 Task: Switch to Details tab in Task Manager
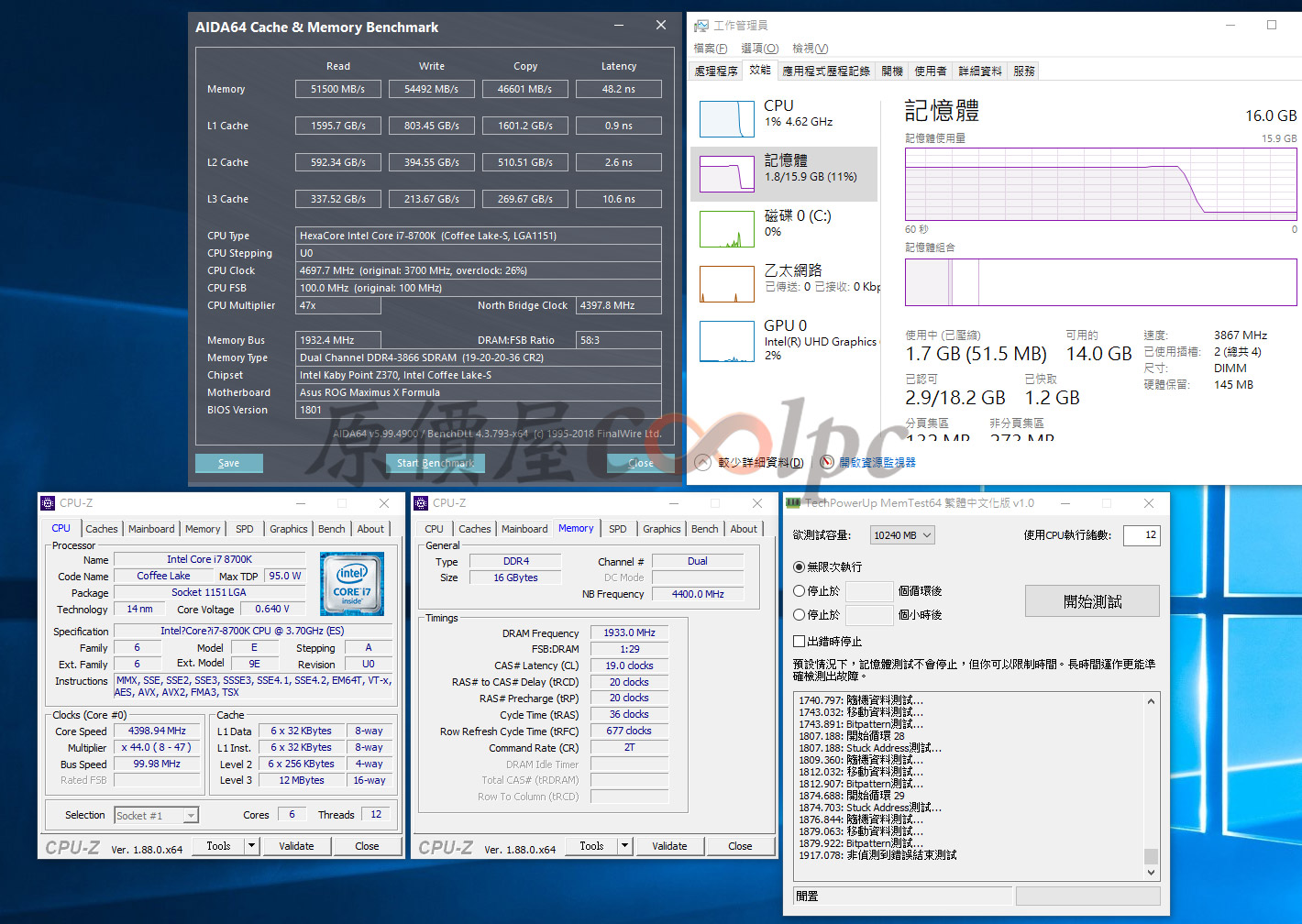(980, 71)
